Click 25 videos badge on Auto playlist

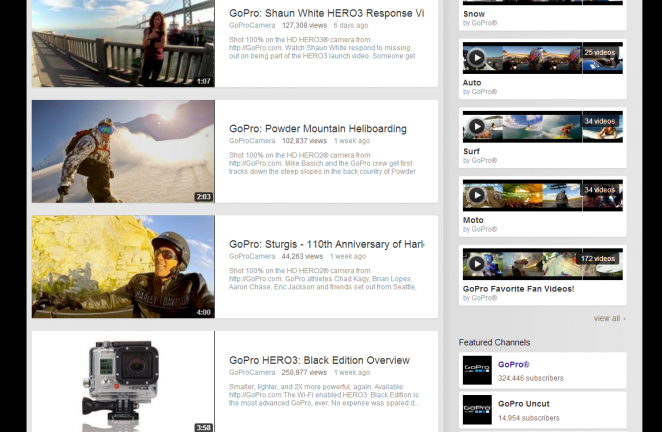[x=600, y=52]
